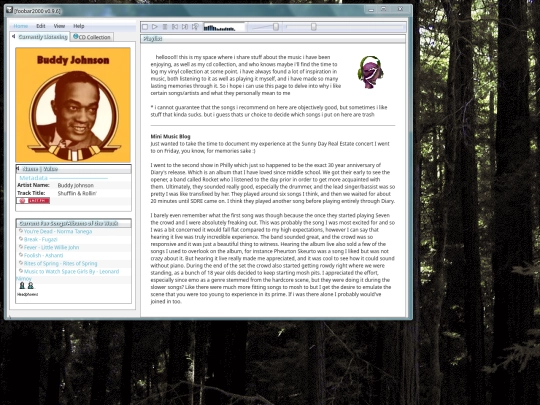
Task: Open the Foolish - Ashanti link
Action: point(43,256)
